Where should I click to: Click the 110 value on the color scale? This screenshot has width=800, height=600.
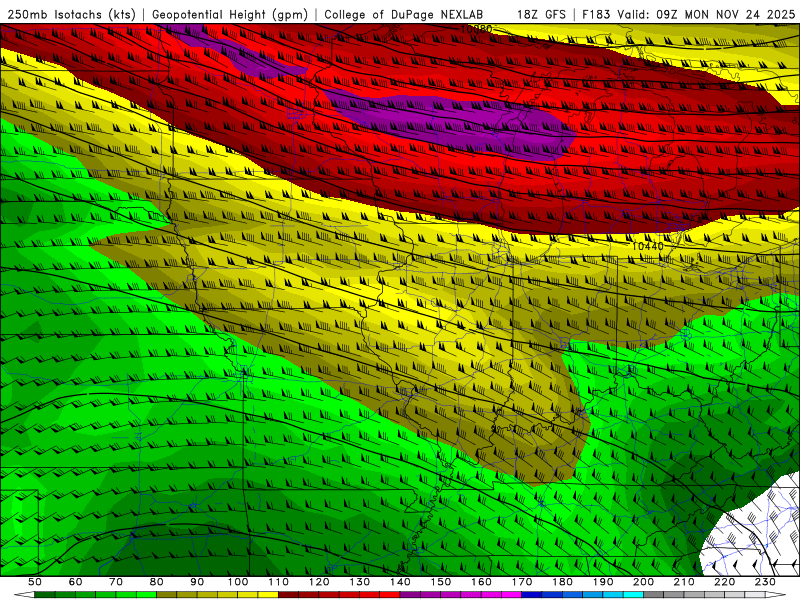click(x=278, y=582)
